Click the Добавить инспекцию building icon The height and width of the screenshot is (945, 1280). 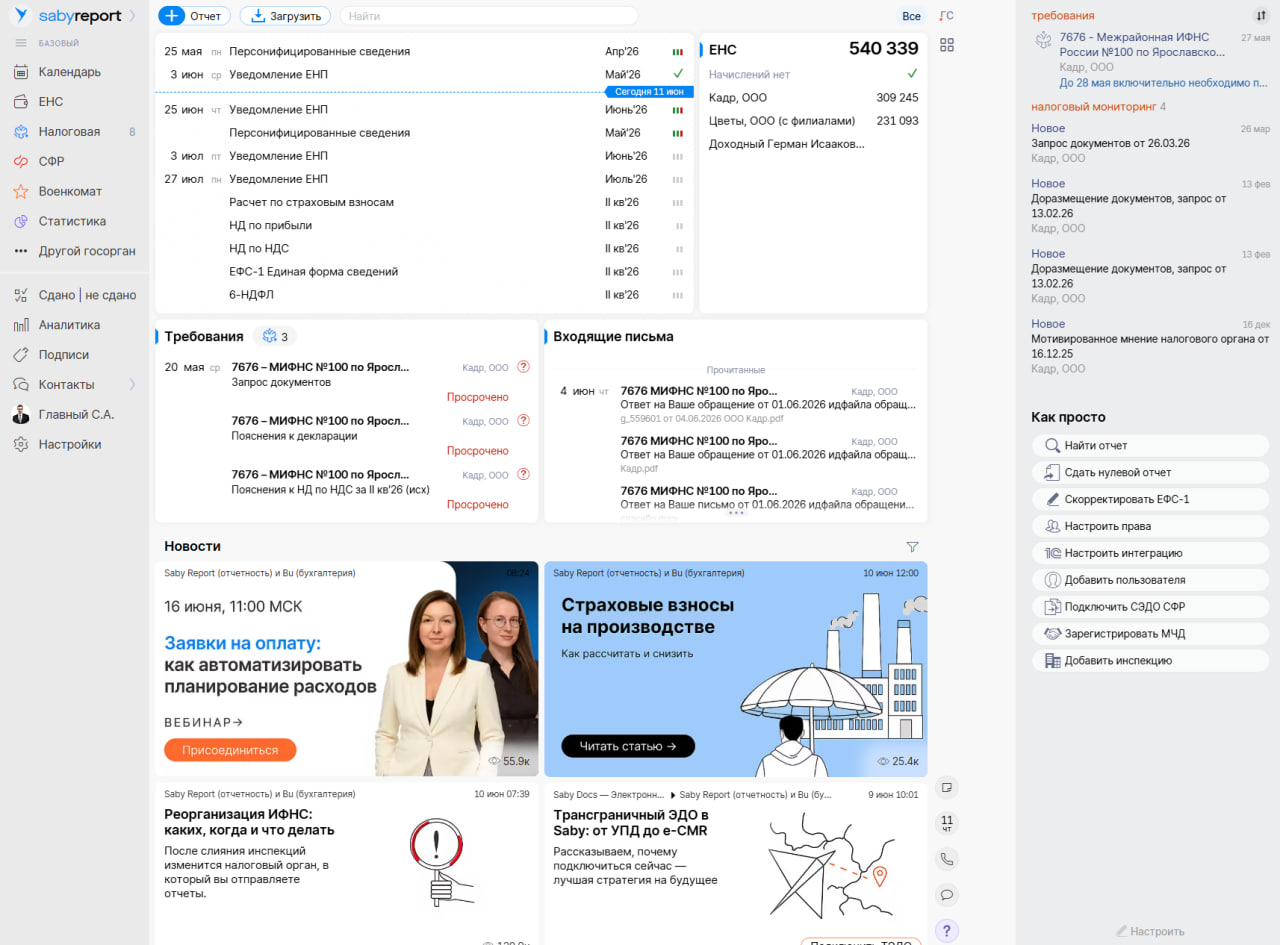pyautogui.click(x=1052, y=661)
